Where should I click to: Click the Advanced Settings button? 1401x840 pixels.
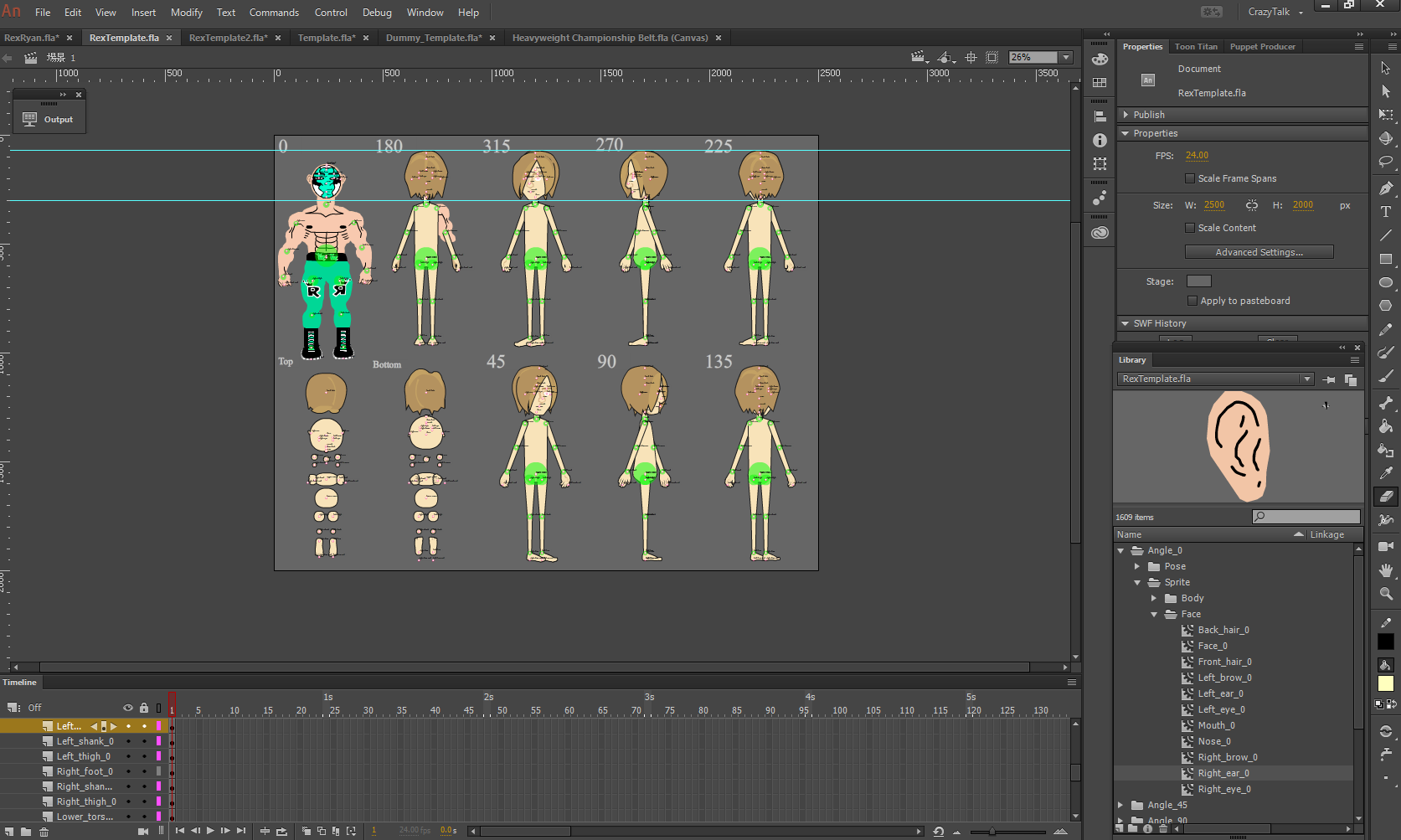coord(1259,252)
